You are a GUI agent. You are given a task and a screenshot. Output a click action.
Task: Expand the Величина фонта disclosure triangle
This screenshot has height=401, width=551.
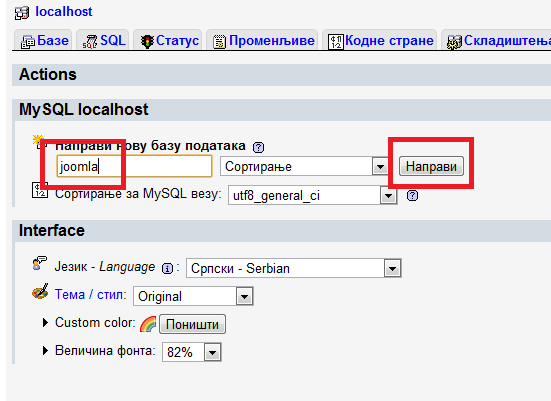tap(45, 350)
